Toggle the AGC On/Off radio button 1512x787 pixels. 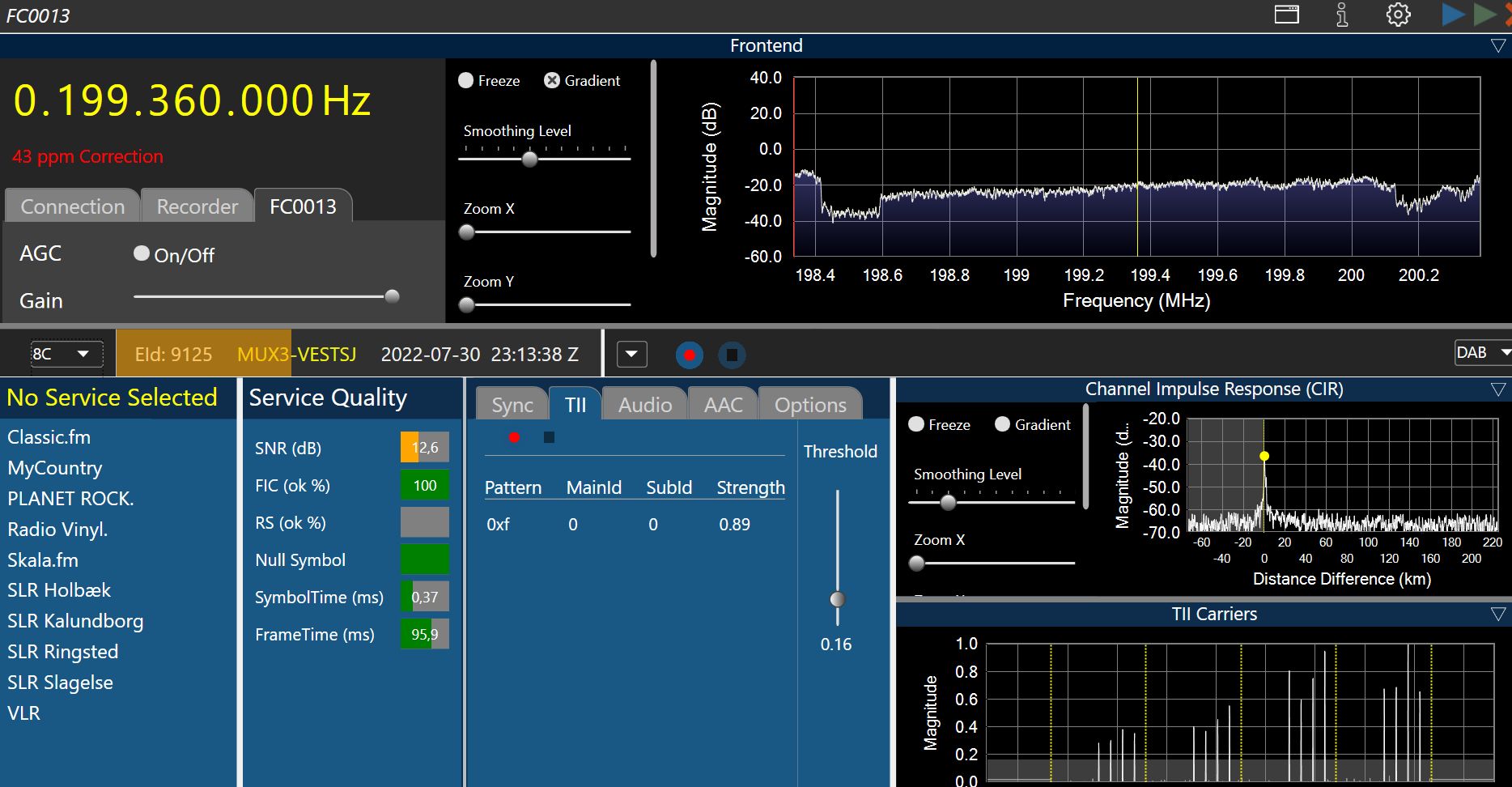click(142, 254)
